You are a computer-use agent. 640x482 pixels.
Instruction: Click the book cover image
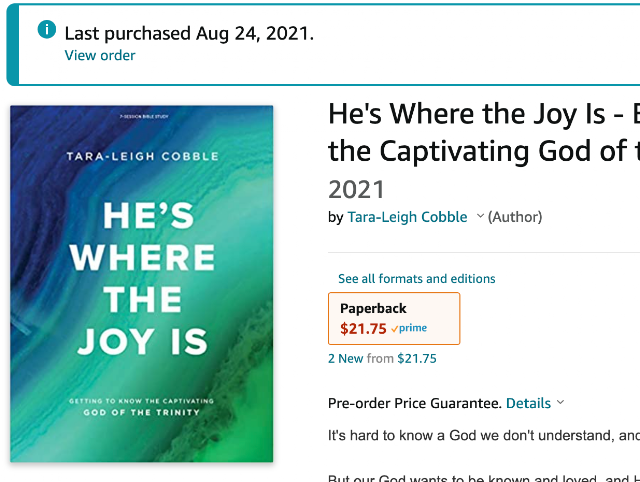pyautogui.click(x=142, y=284)
